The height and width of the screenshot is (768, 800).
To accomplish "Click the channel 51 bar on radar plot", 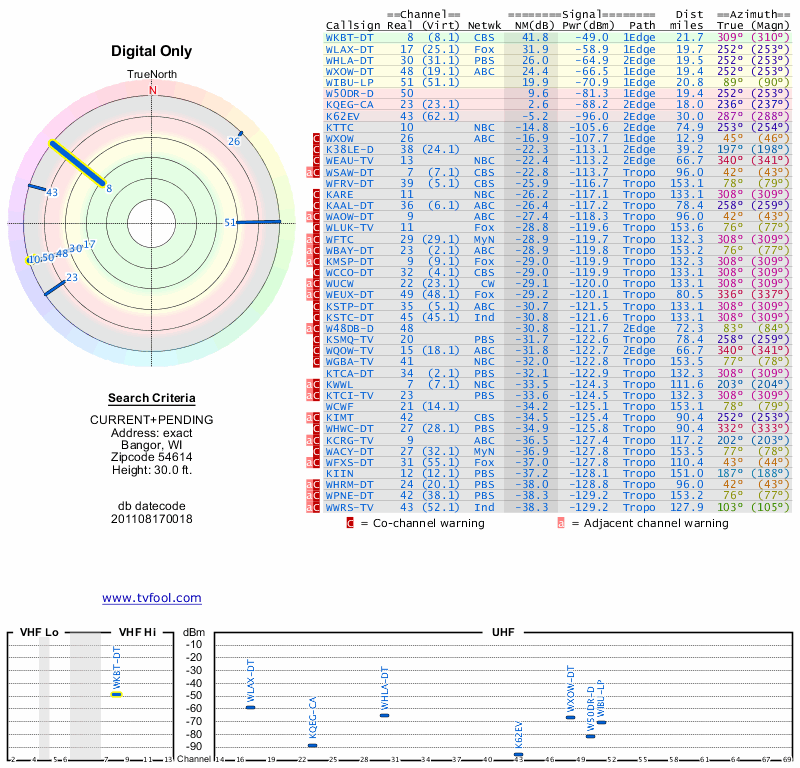I will coord(258,222).
